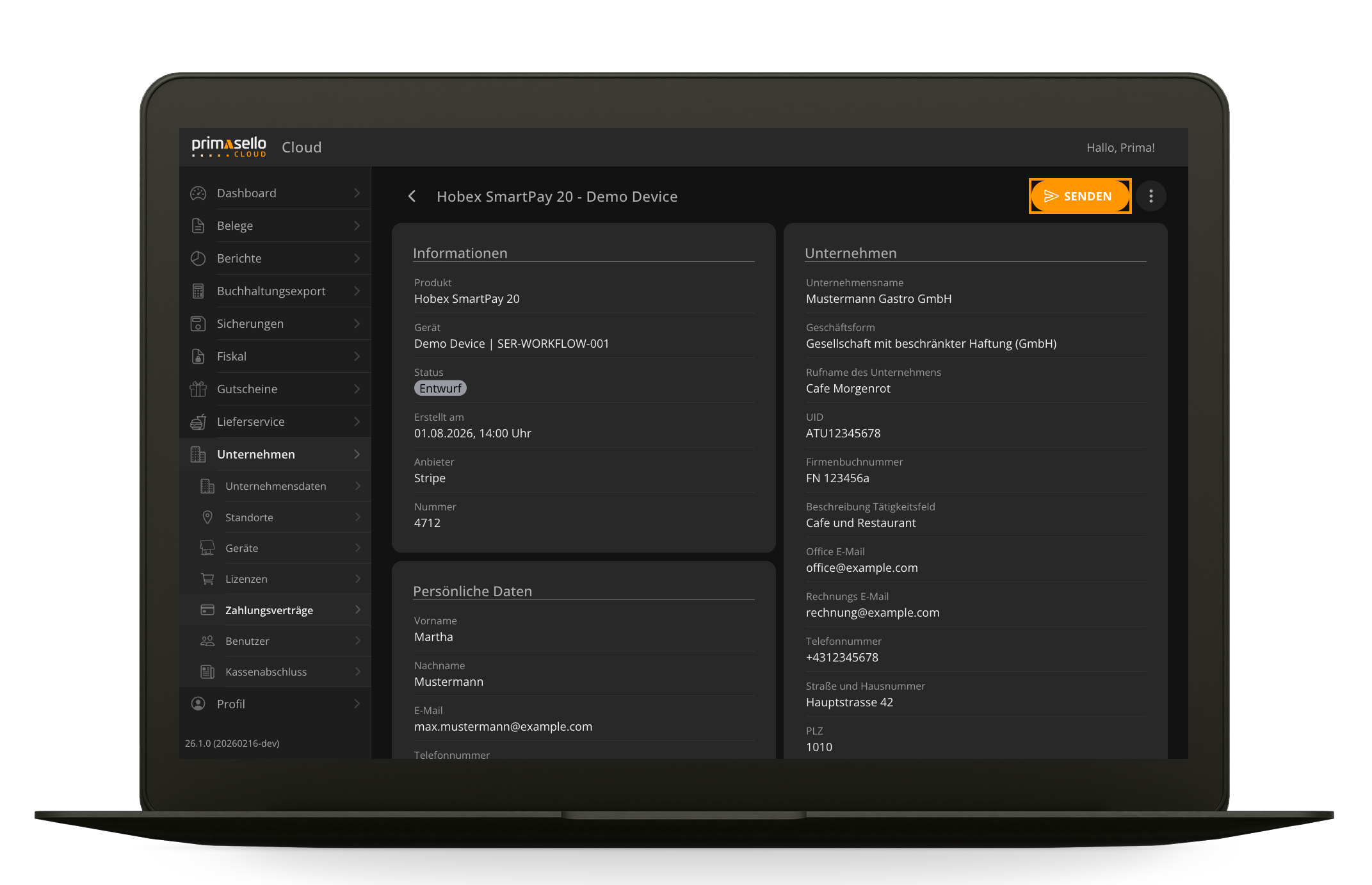This screenshot has width=1372, height=885.
Task: Open the three-dot more options menu
Action: 1151,196
